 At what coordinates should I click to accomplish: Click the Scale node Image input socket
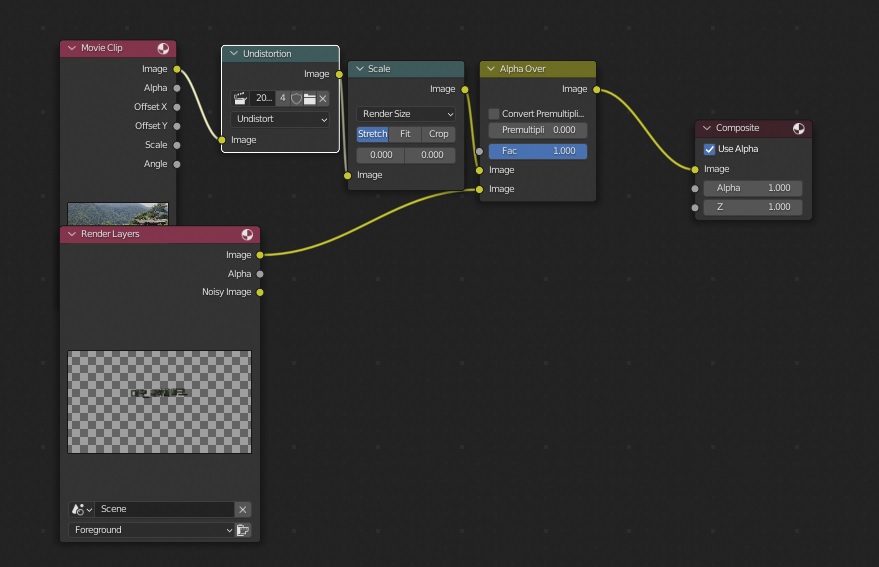[348, 176]
